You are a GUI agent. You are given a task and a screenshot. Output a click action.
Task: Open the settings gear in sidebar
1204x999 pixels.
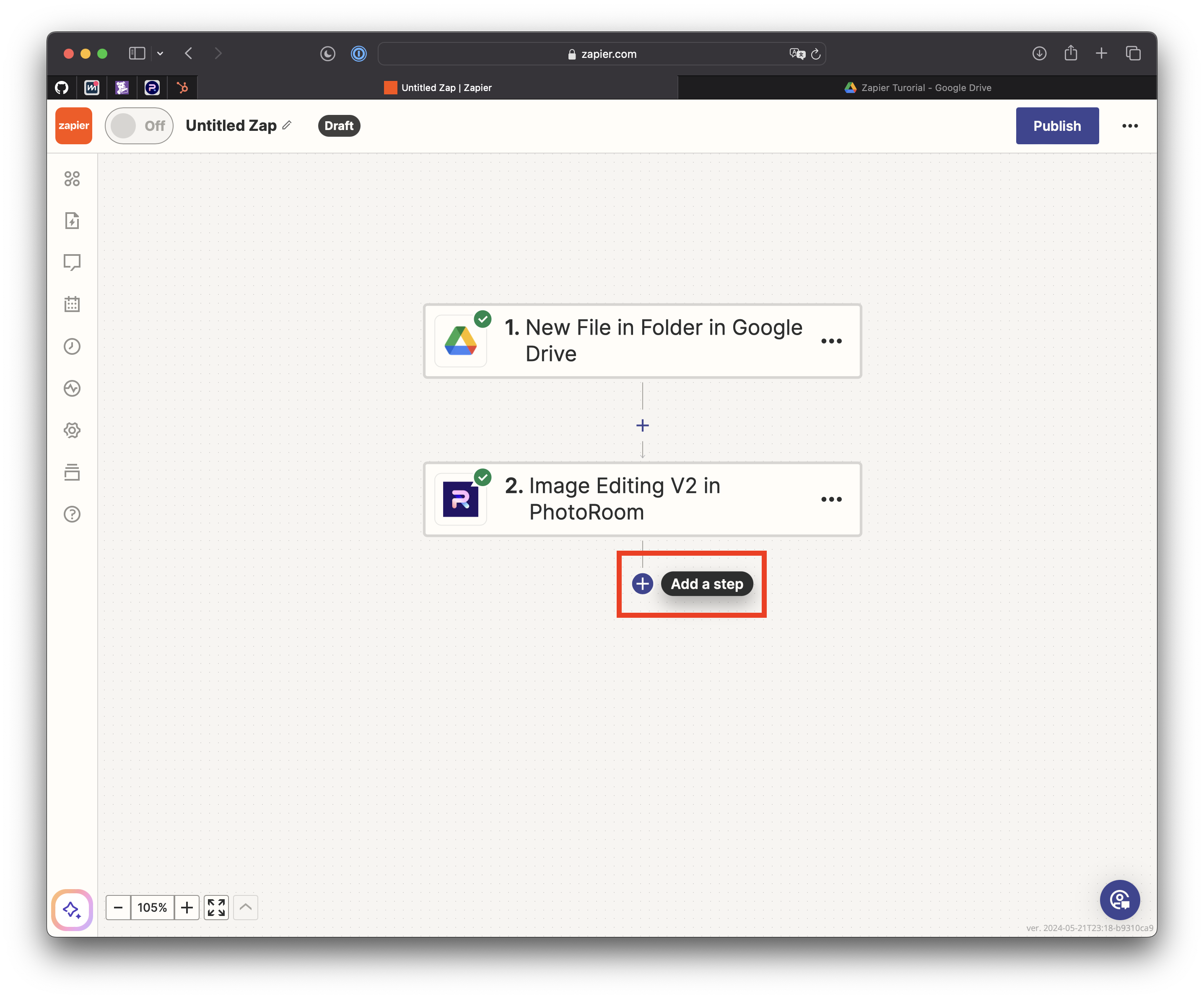click(x=72, y=430)
